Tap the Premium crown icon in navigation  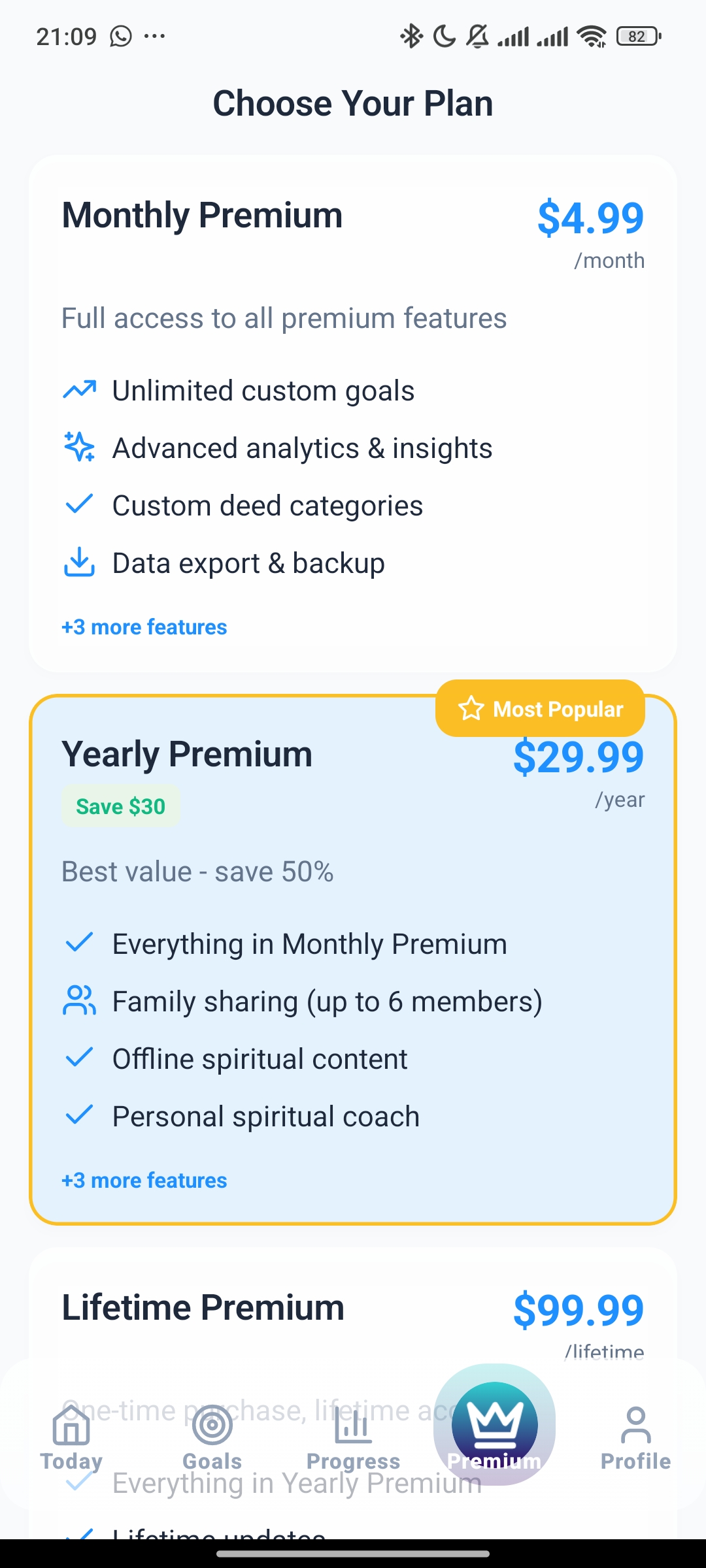click(x=495, y=1424)
